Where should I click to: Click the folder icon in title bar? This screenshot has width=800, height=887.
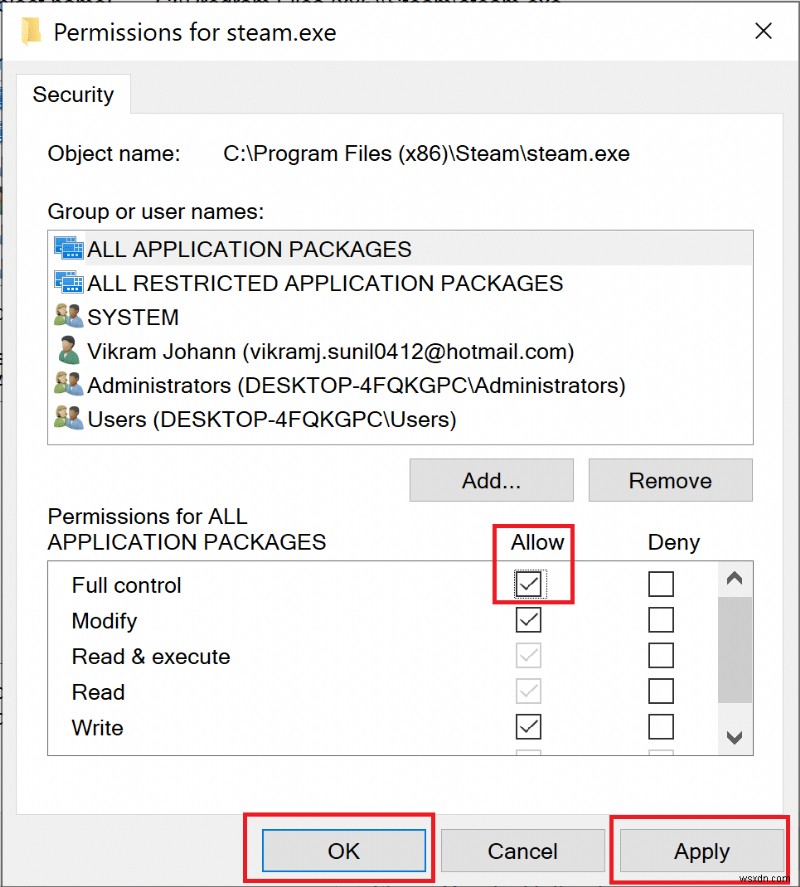(x=31, y=32)
